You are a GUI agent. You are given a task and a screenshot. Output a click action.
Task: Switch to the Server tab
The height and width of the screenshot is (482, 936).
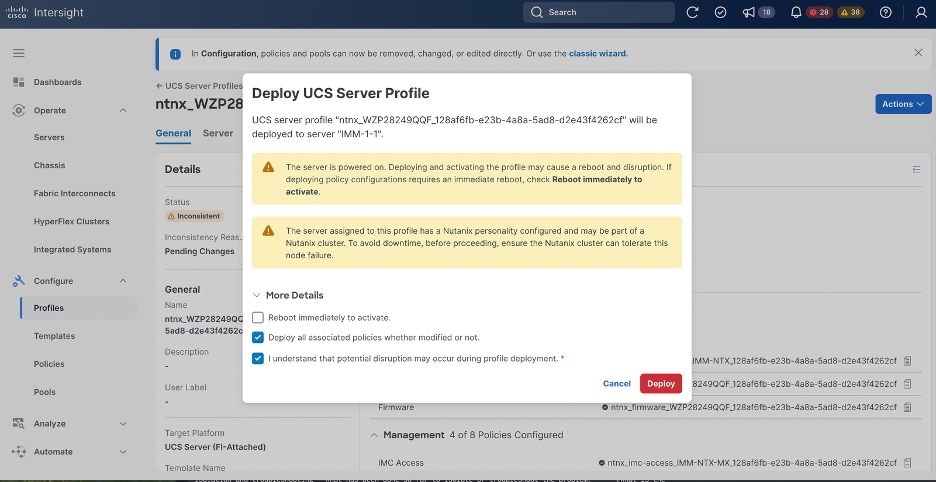click(x=218, y=133)
